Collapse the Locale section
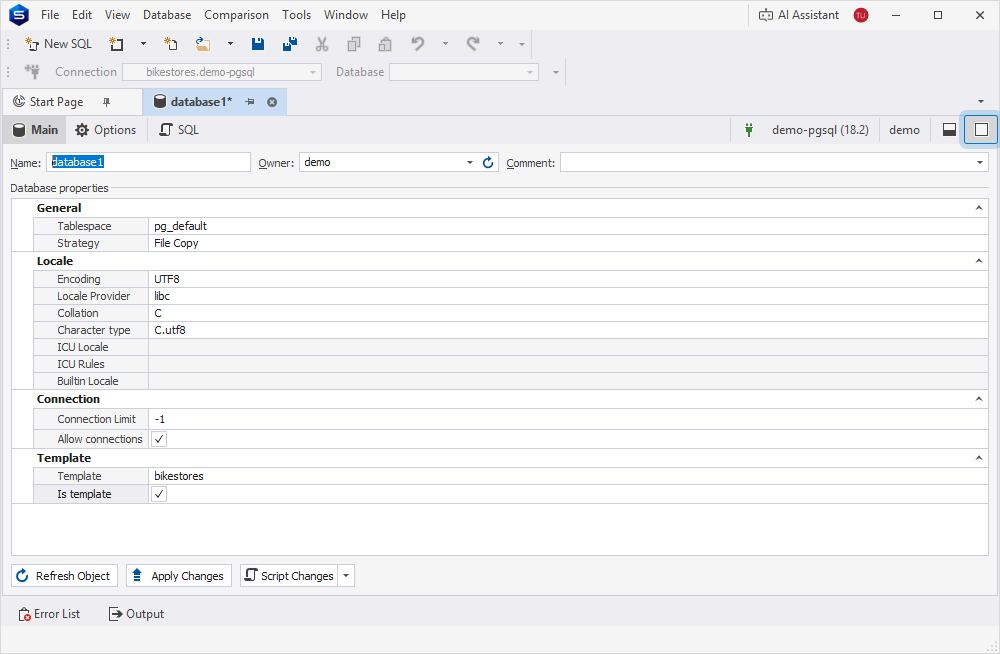Image resolution: width=1000 pixels, height=654 pixels. click(x=978, y=261)
